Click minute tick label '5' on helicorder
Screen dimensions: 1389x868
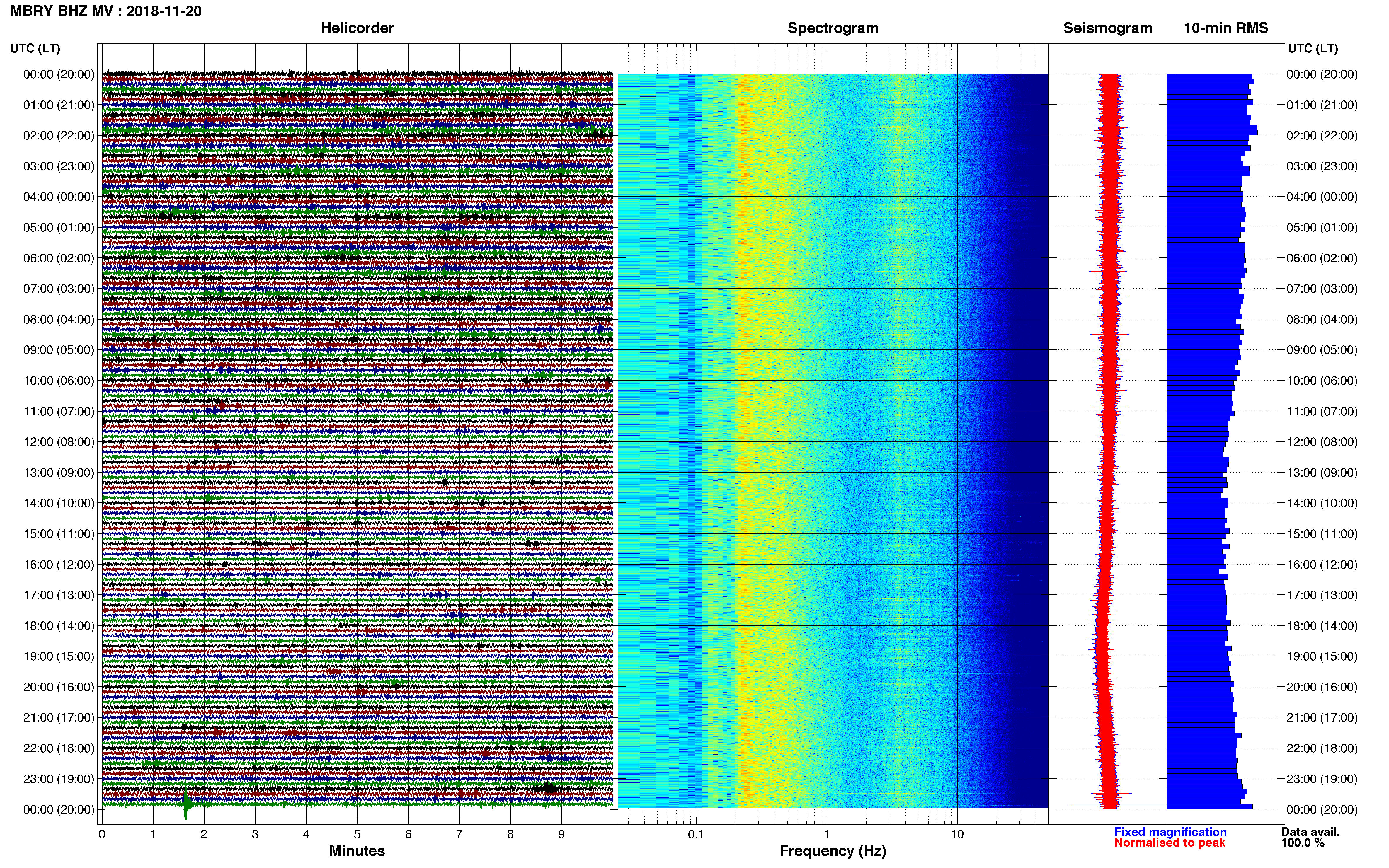coord(357,834)
